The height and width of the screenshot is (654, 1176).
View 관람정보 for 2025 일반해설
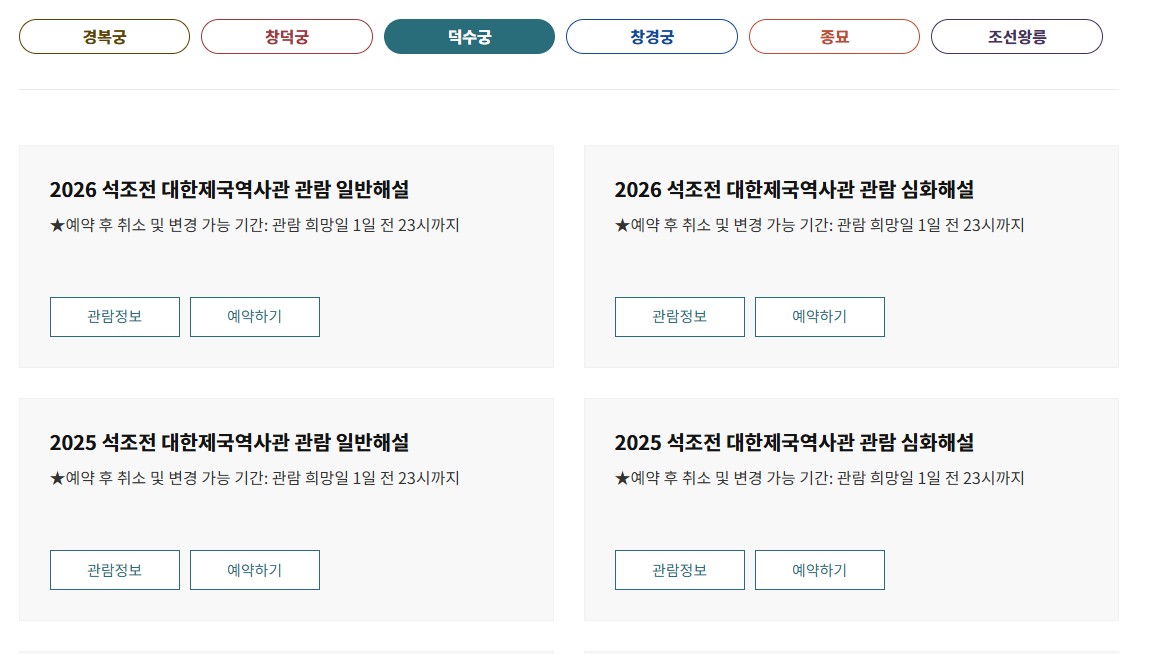115,570
